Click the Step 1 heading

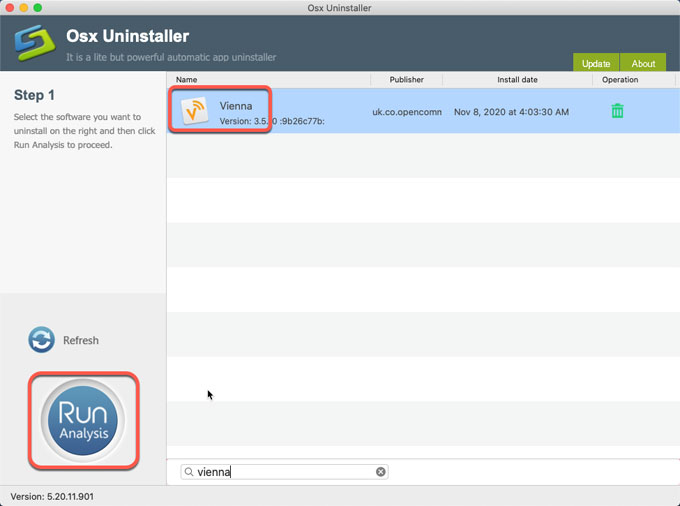[x=34, y=95]
